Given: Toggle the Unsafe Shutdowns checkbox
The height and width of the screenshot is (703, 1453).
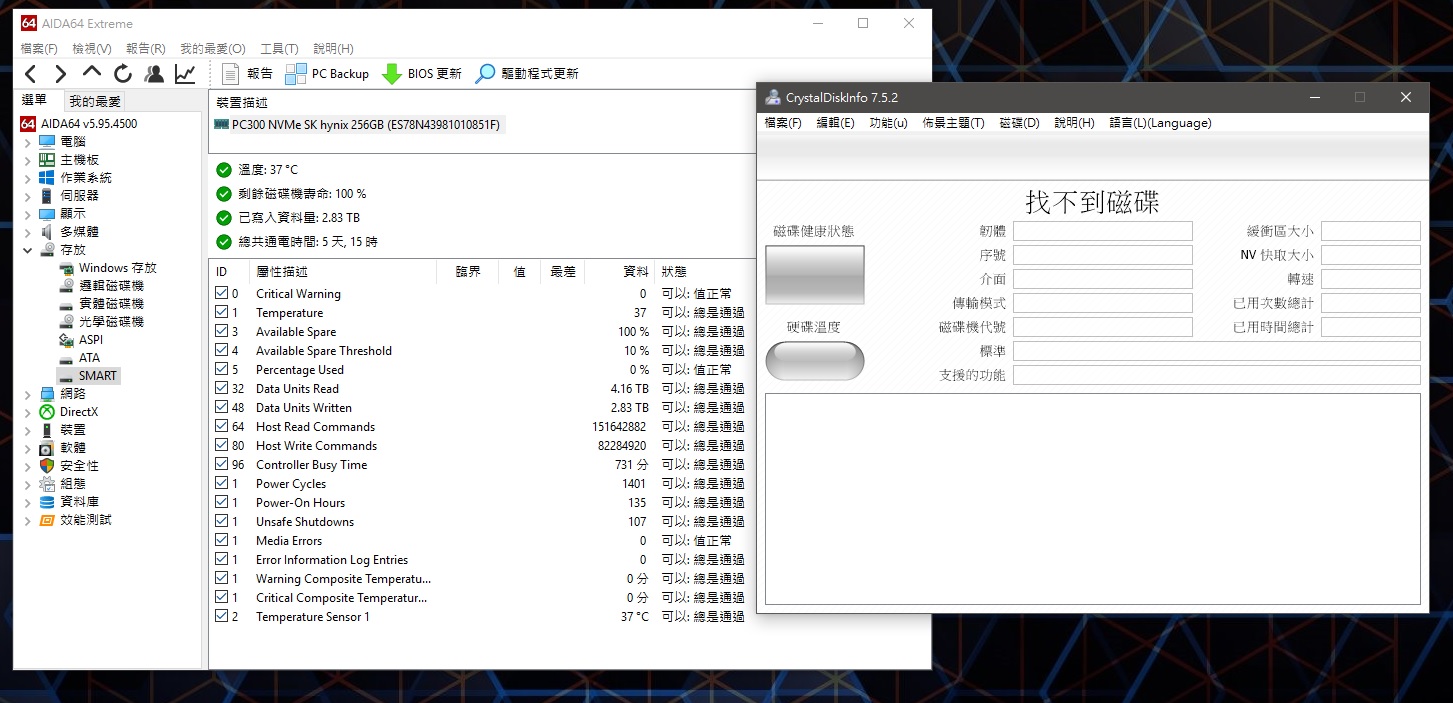Looking at the screenshot, I should (x=222, y=522).
